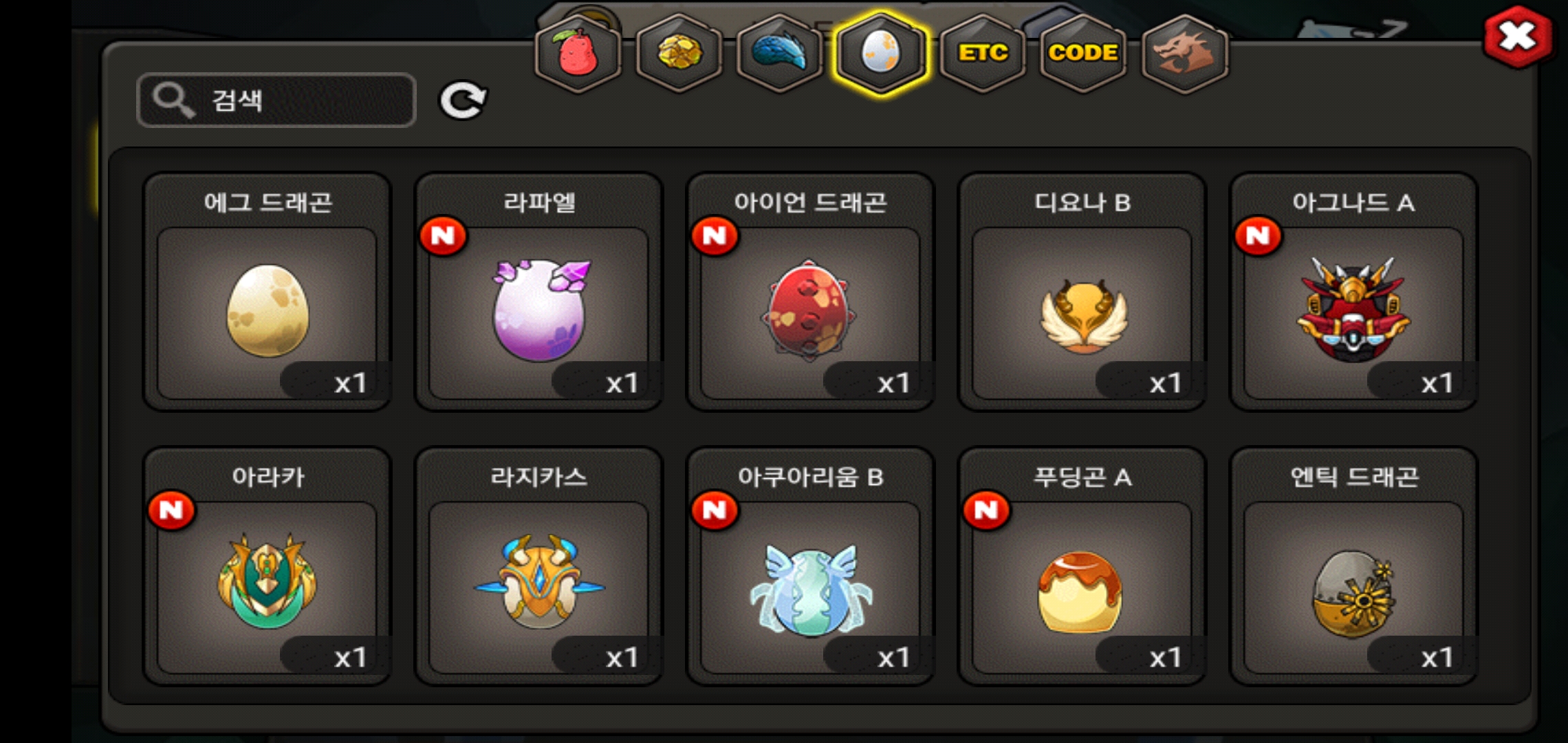Choose the 아라카 egg item
The height and width of the screenshot is (743, 1568).
click(267, 566)
